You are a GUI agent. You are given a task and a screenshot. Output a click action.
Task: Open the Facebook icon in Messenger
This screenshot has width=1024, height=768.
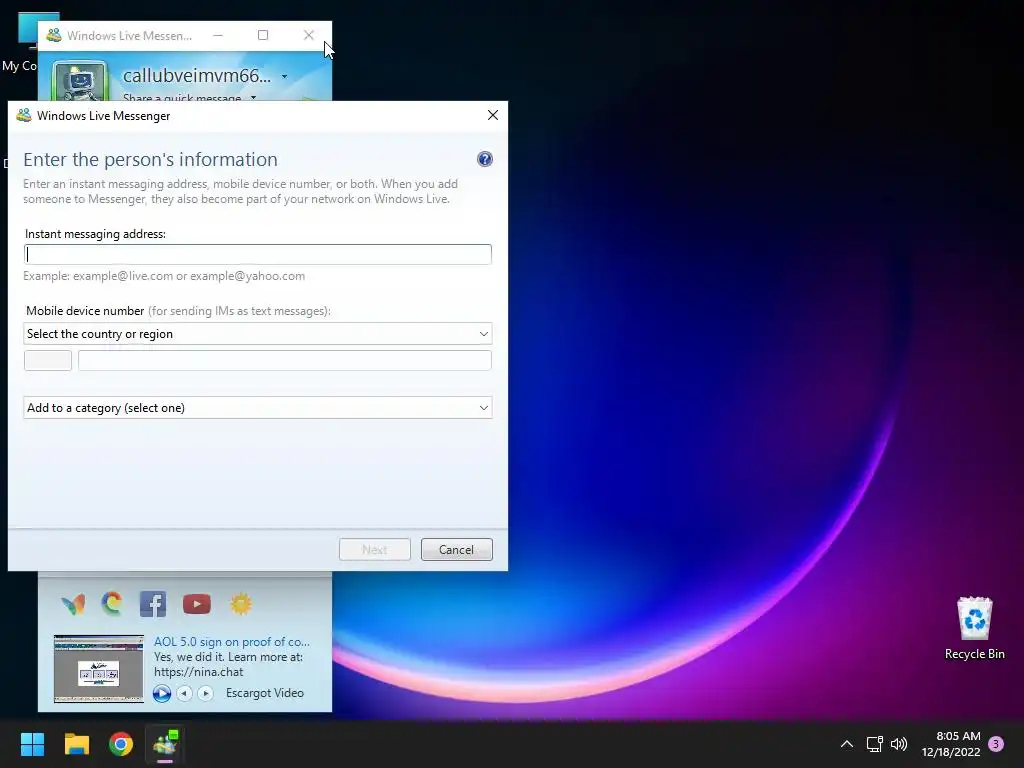153,604
